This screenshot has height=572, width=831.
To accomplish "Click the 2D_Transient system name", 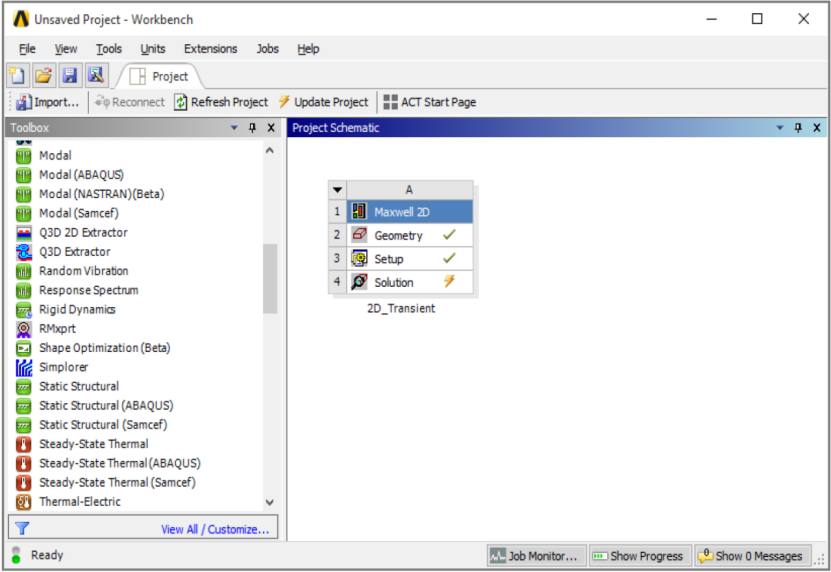I will [401, 309].
